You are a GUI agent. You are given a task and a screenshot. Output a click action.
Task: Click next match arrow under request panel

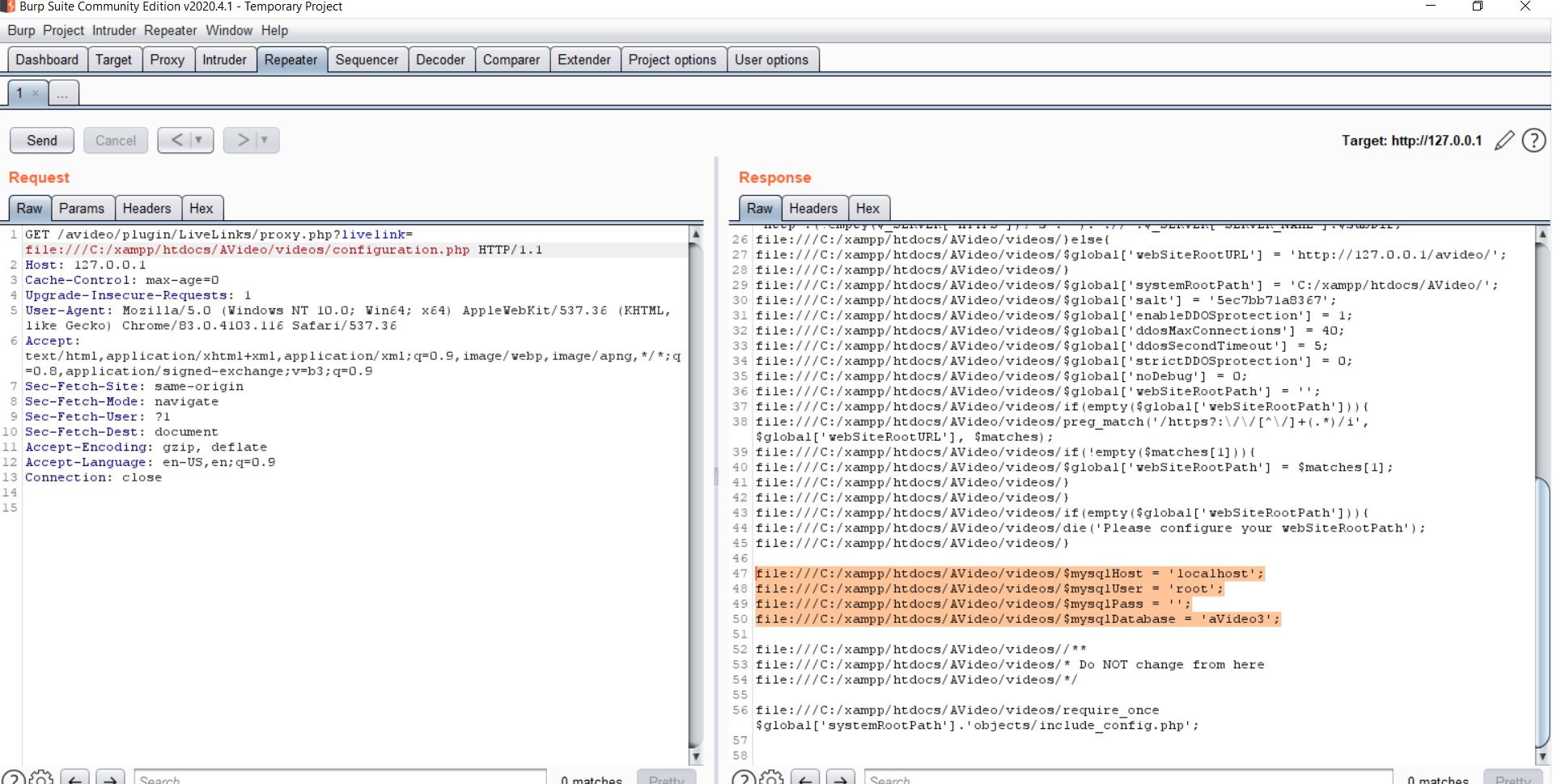pos(111,778)
